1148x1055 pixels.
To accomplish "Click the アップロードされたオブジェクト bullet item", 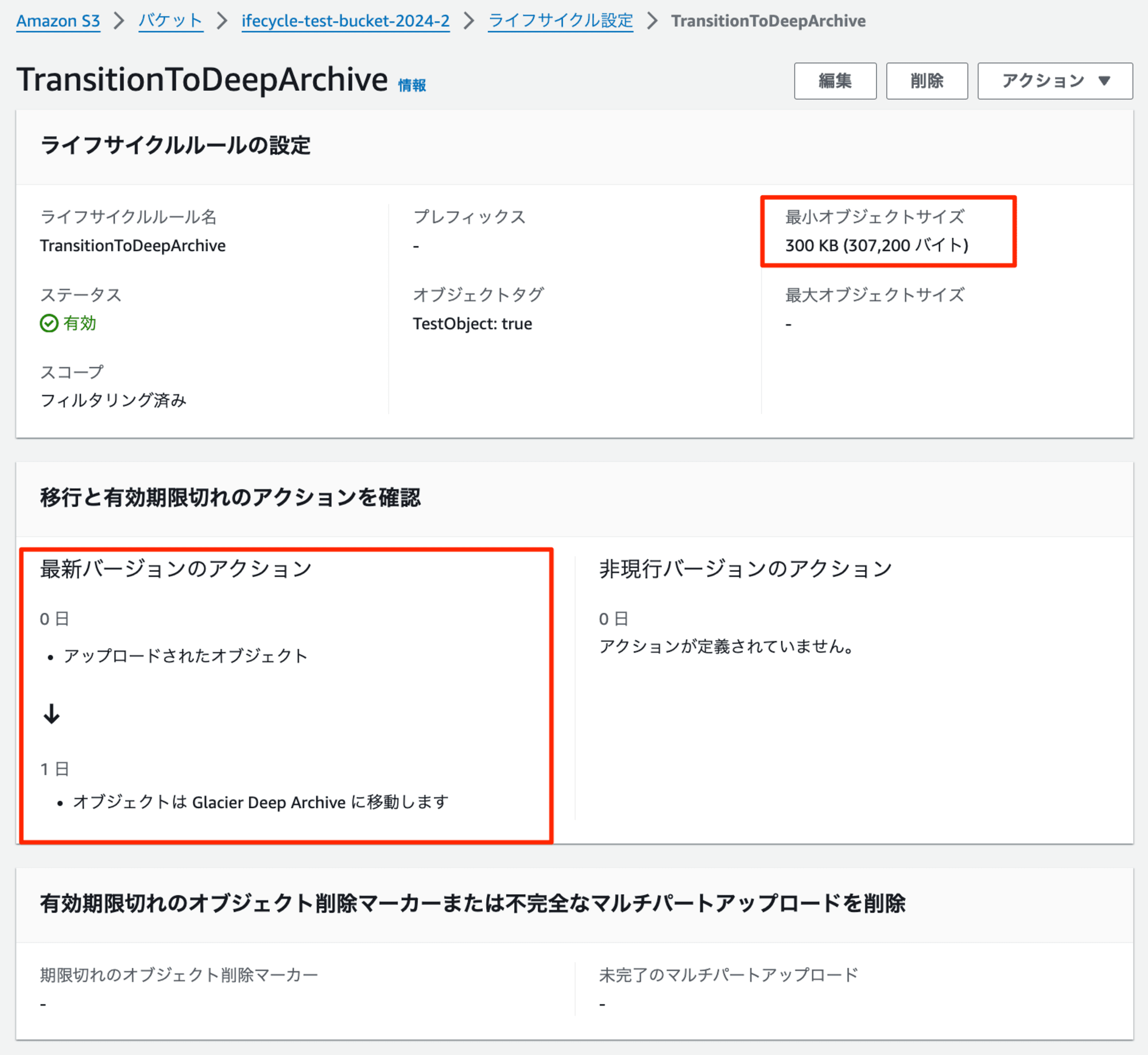I will pyautogui.click(x=185, y=656).
